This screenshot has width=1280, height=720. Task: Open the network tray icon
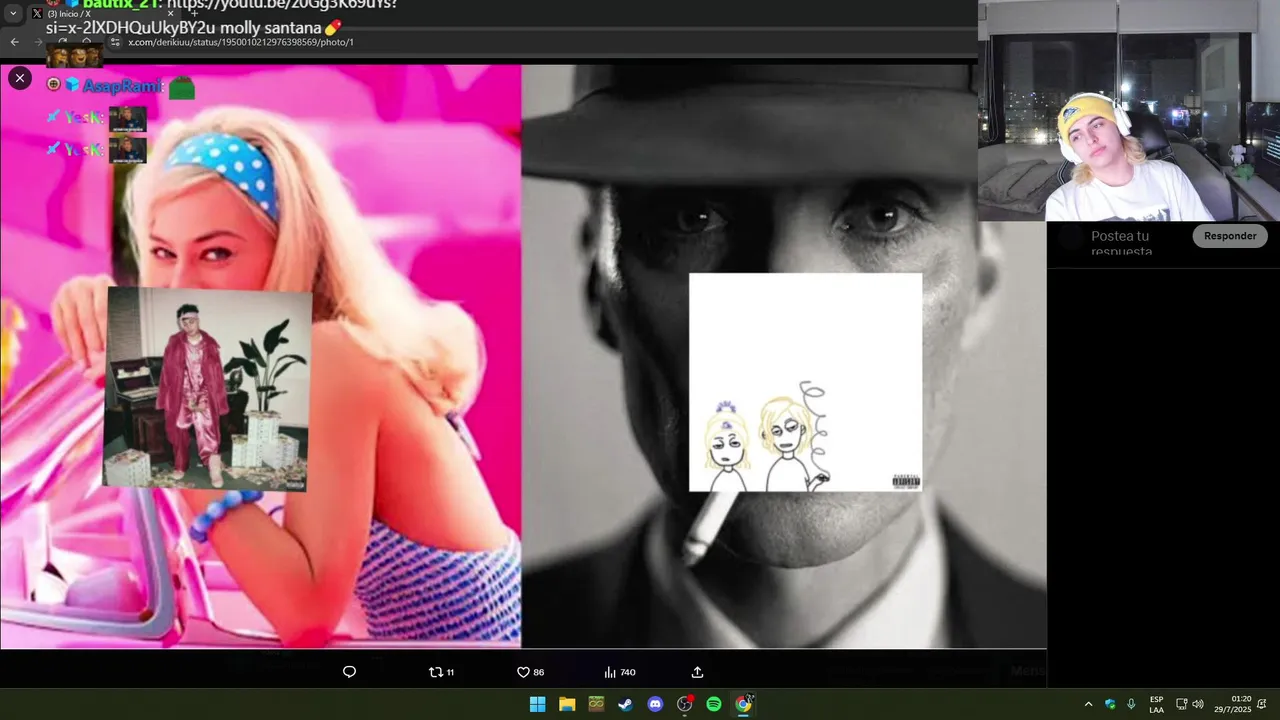click(1181, 704)
